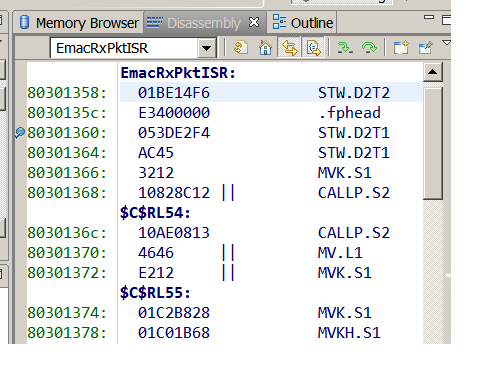Select address 80301366:

[67, 173]
